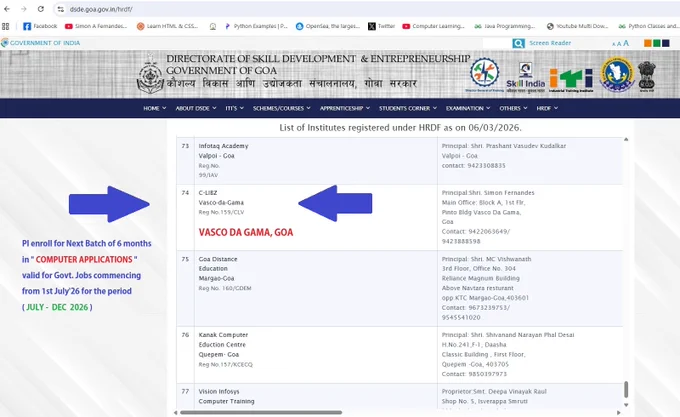This screenshot has height=417, width=680.
Task: Click the Goa Distance Education institute cell
Action: [x=316, y=288]
